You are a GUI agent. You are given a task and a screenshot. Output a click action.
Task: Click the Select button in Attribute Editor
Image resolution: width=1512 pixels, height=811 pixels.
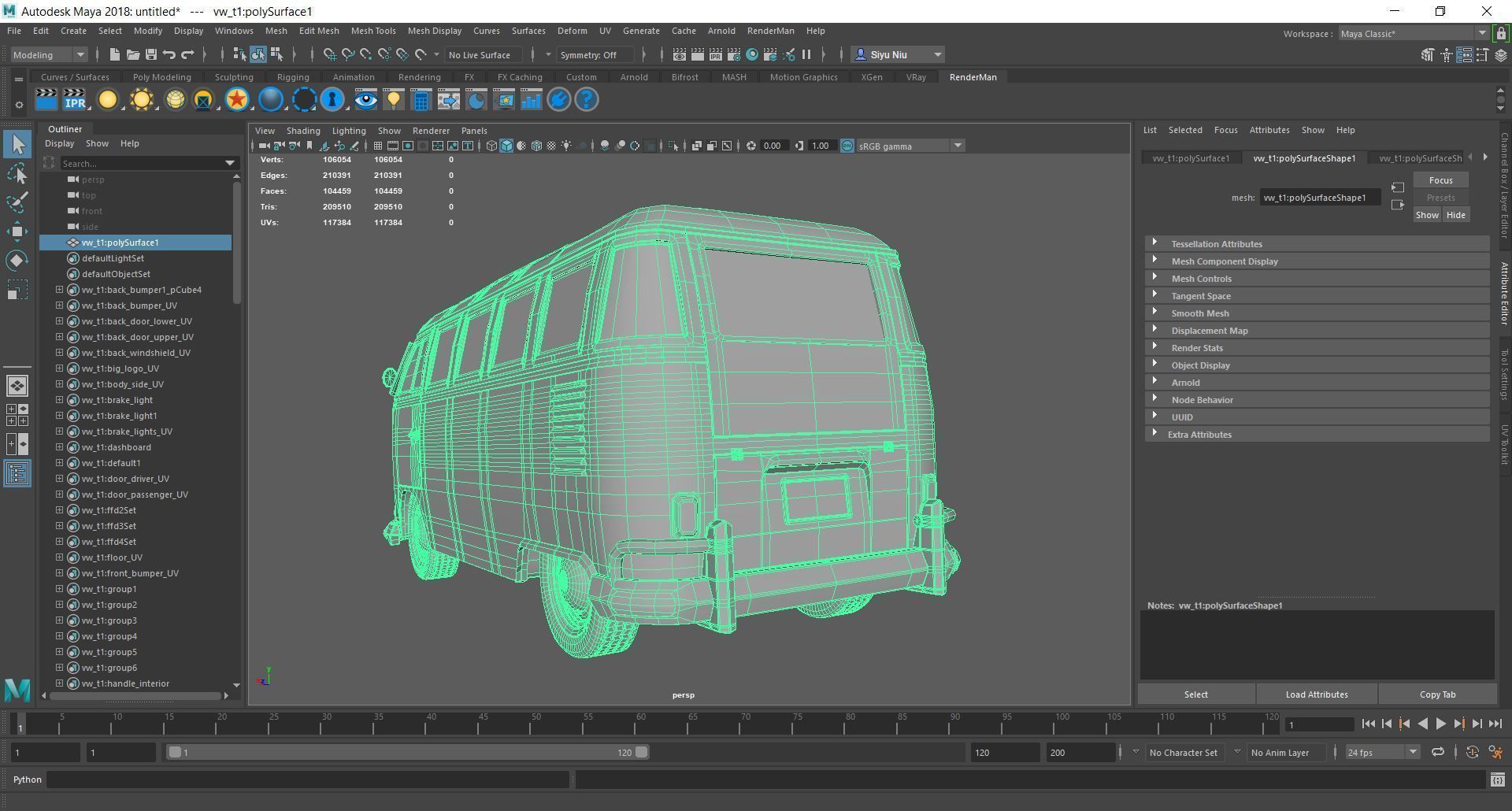pos(1195,694)
